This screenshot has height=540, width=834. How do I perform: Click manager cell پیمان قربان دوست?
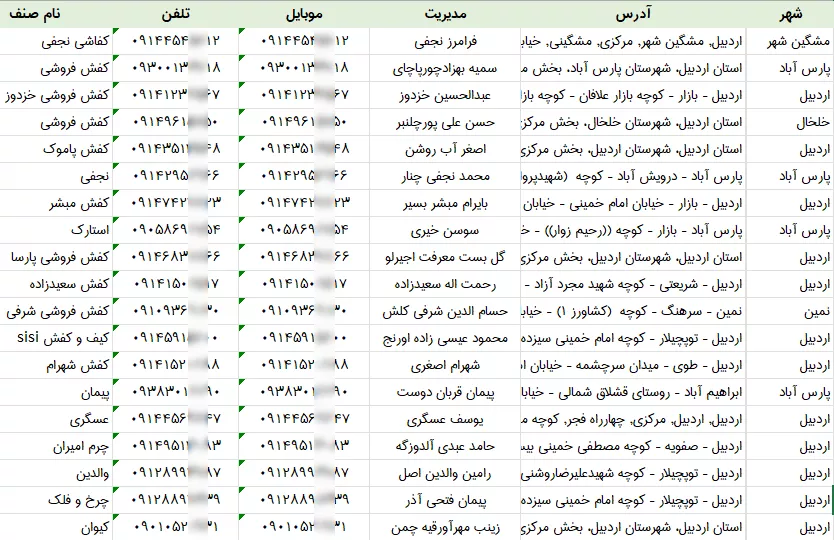(x=445, y=393)
